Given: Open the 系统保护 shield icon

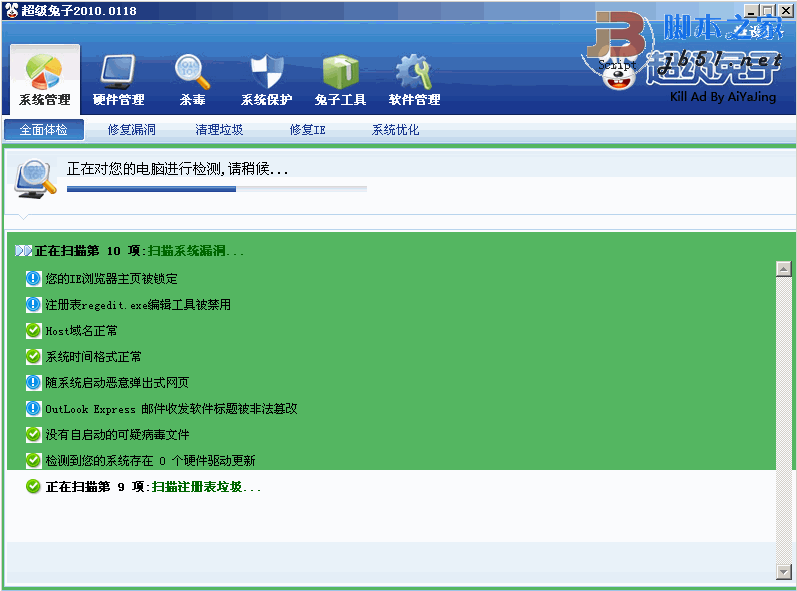Looking at the screenshot, I should tap(267, 72).
